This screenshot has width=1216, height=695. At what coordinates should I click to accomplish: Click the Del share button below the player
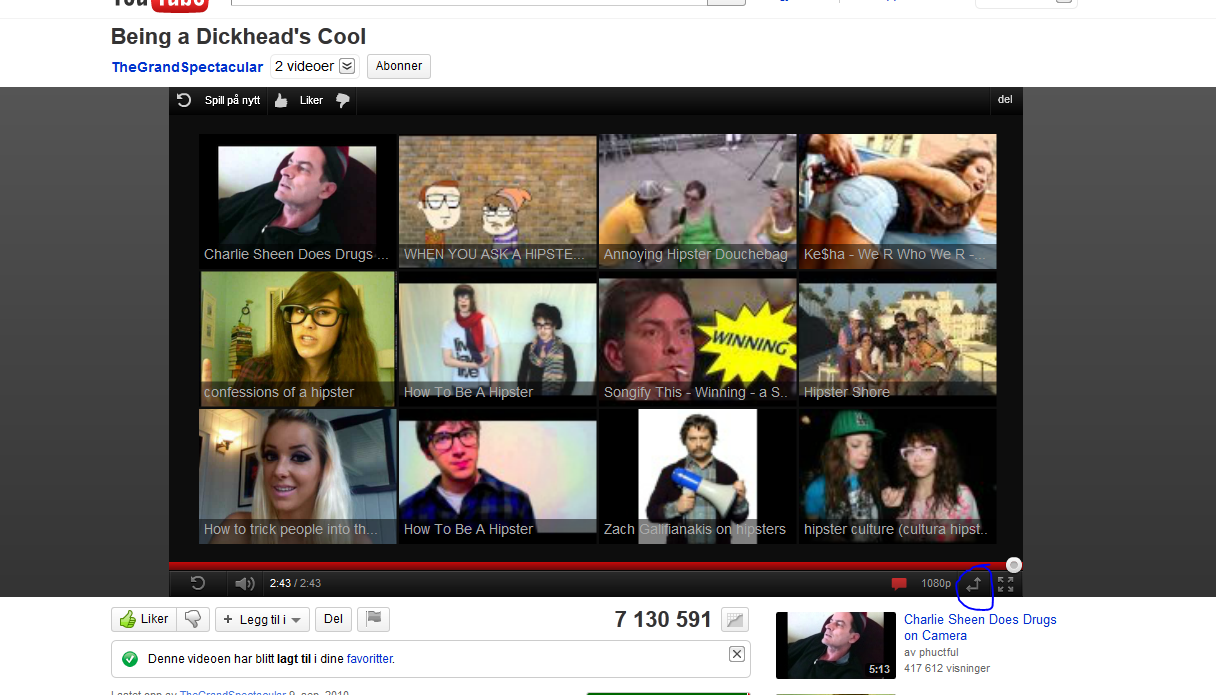tap(333, 619)
